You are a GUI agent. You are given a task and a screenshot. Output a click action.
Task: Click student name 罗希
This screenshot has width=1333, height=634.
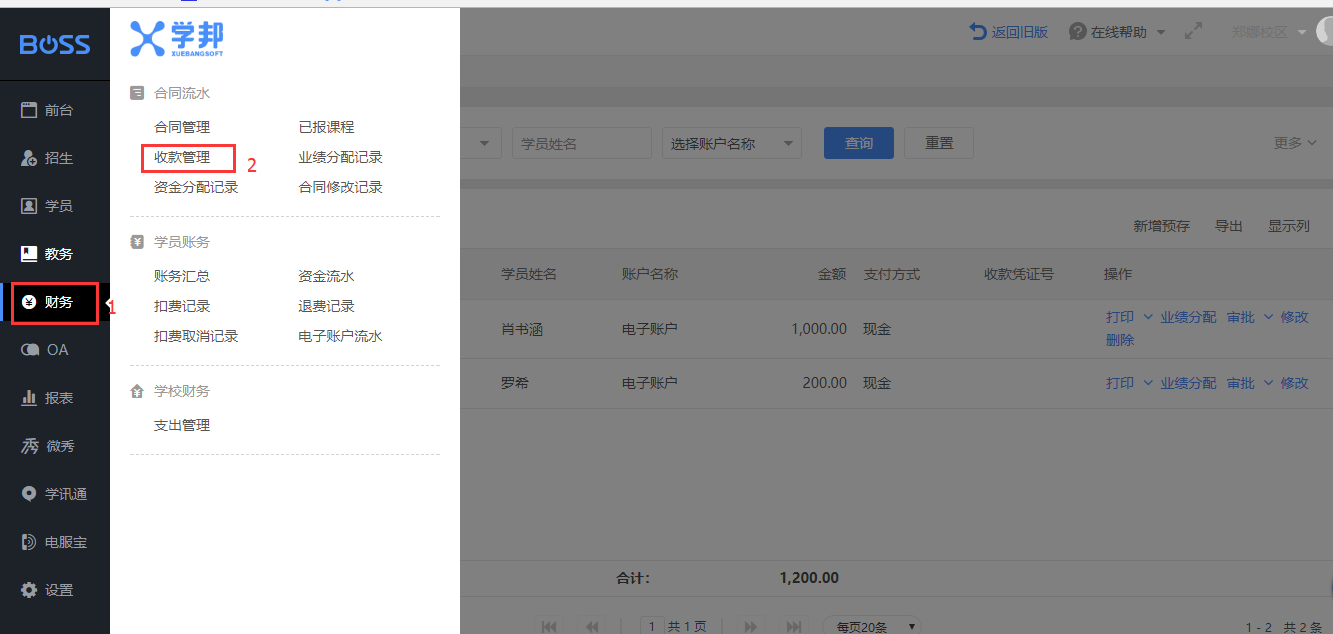point(515,383)
